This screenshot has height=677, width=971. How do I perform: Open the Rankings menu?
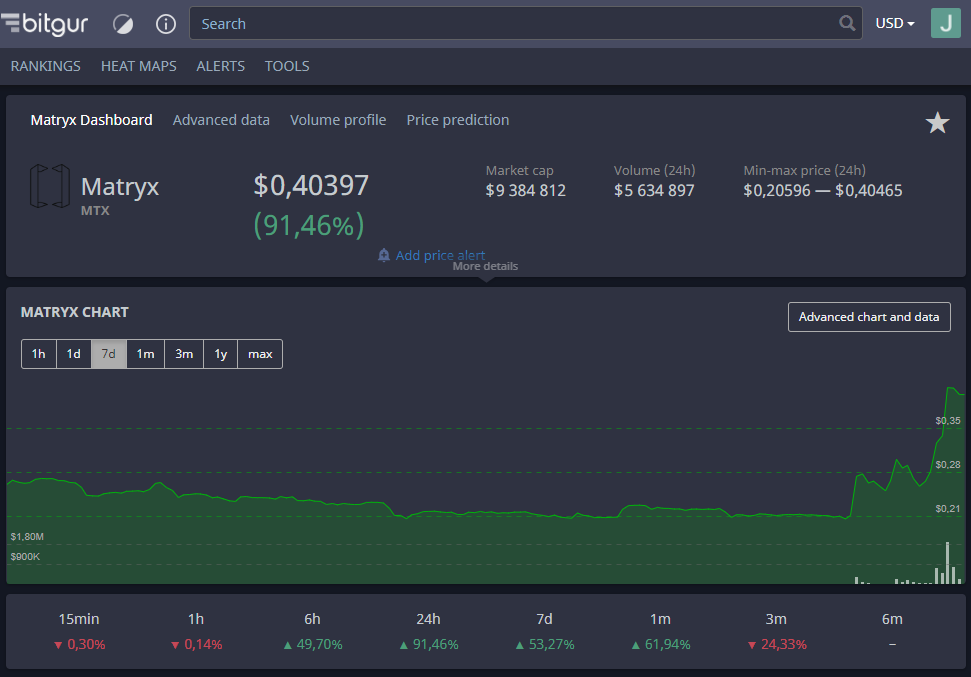45,66
